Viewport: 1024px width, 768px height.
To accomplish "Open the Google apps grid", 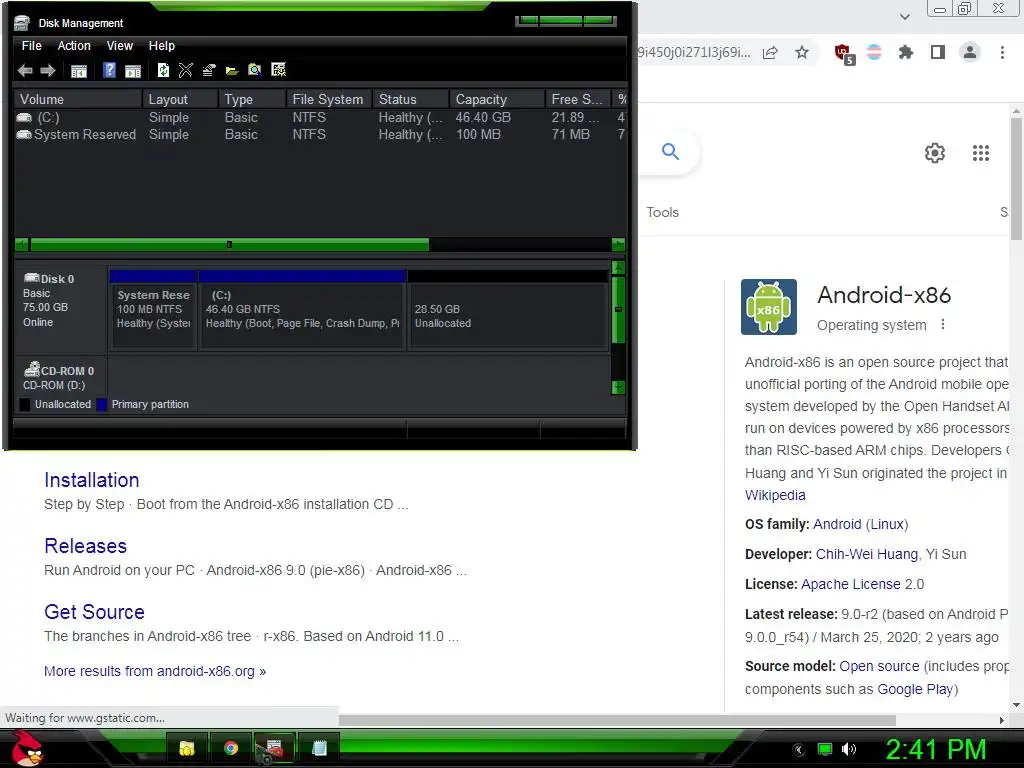I will point(981,153).
